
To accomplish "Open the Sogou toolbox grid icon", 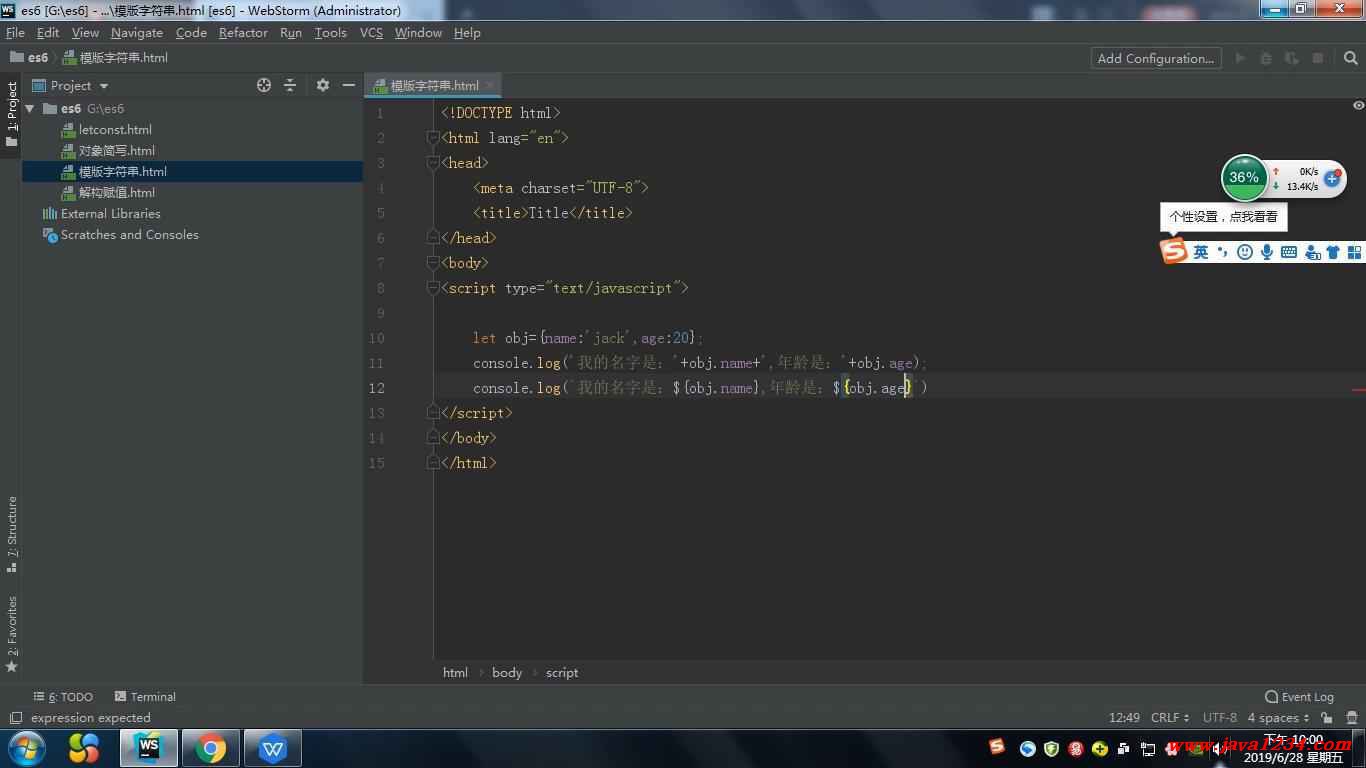I will tap(1354, 252).
